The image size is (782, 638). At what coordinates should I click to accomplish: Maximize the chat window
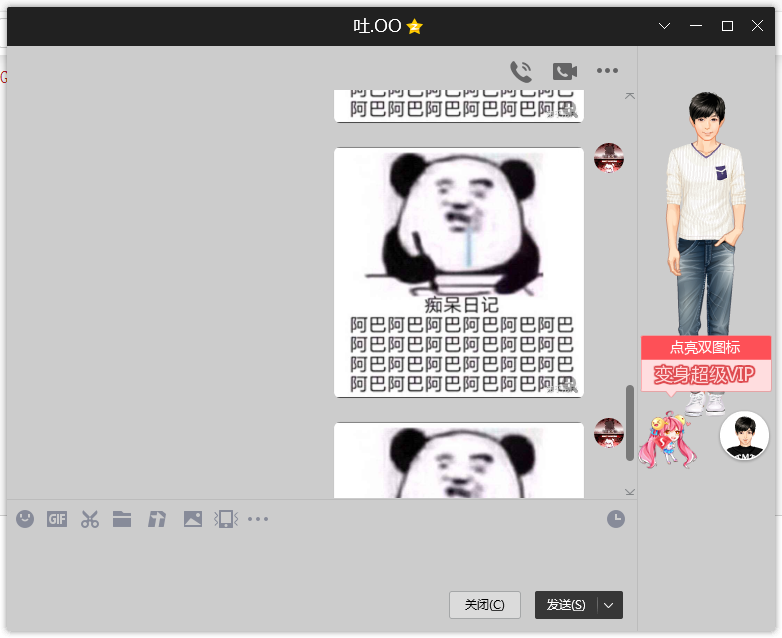[727, 26]
